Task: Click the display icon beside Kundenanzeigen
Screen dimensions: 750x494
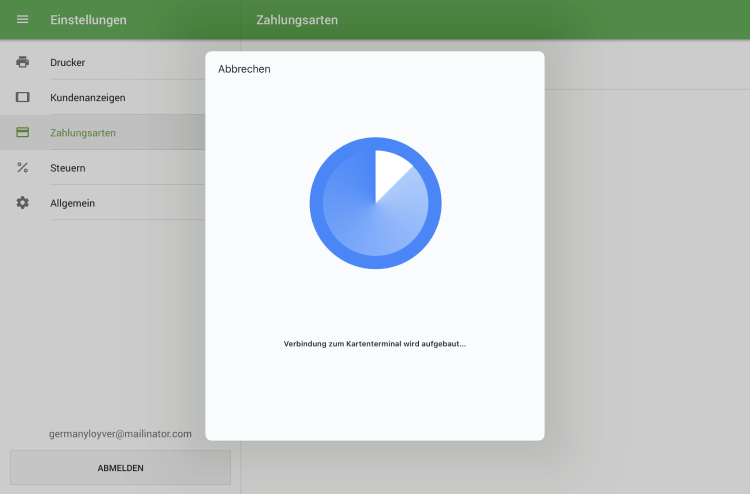Action: (x=23, y=97)
